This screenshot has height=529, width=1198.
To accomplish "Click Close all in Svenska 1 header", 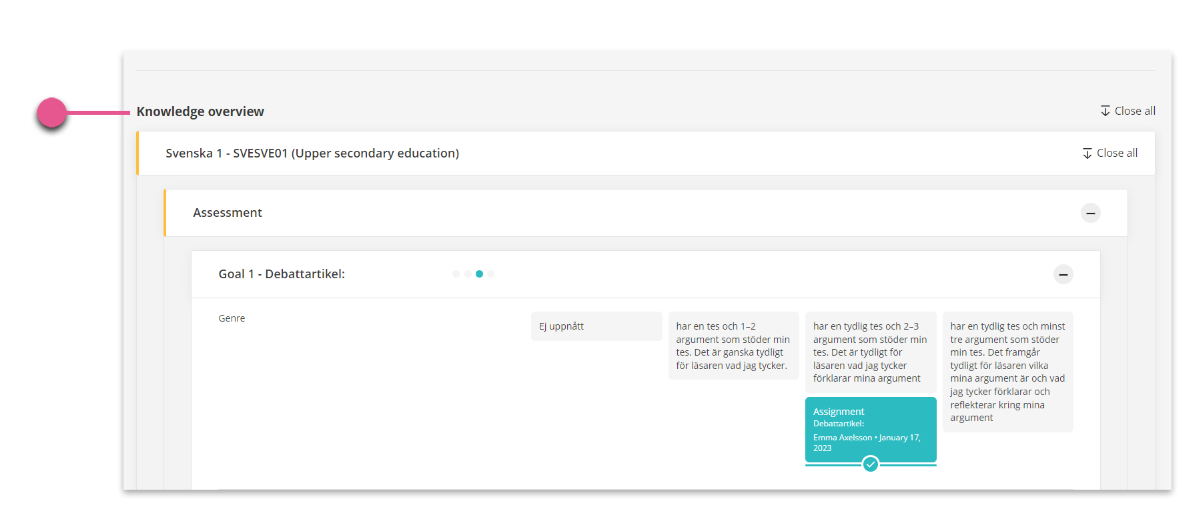I will tap(1109, 153).
